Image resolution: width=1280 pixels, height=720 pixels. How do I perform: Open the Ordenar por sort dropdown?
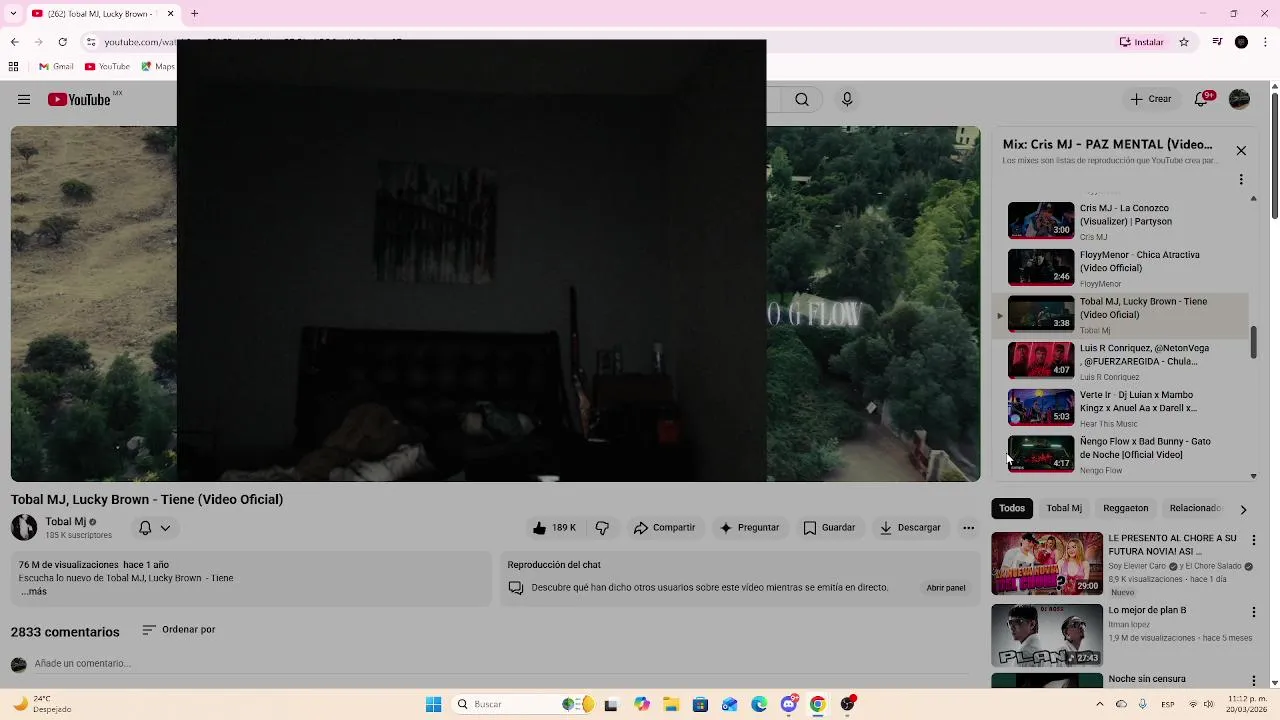click(x=179, y=630)
